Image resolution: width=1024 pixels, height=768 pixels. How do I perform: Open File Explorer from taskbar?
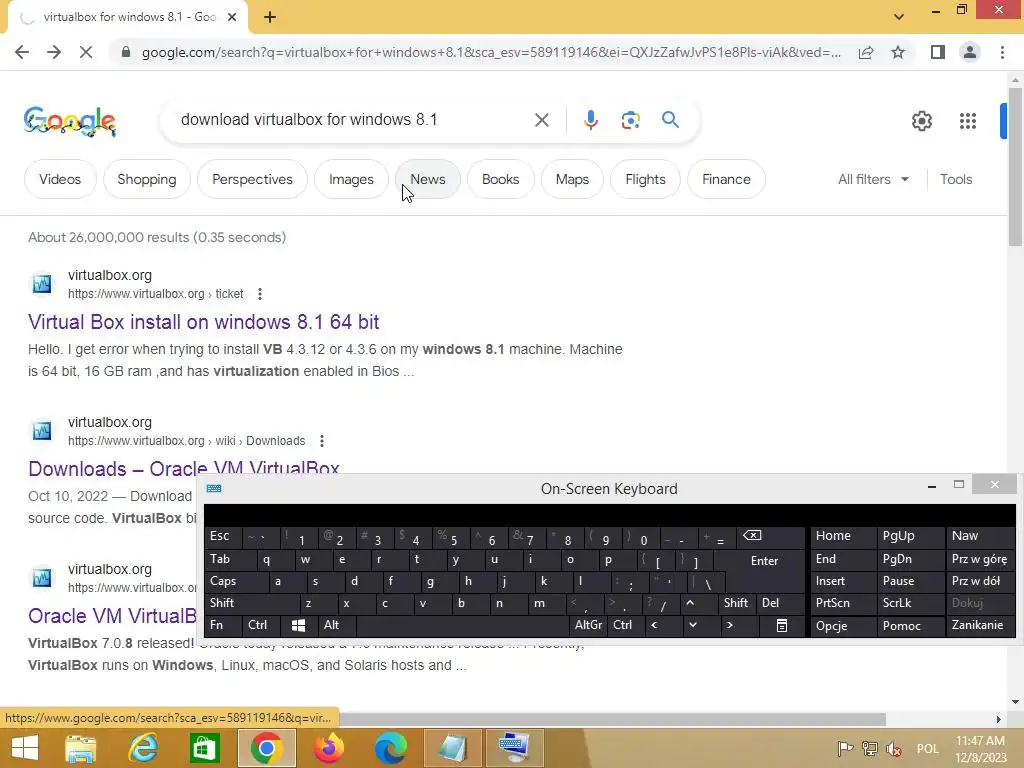pos(81,748)
